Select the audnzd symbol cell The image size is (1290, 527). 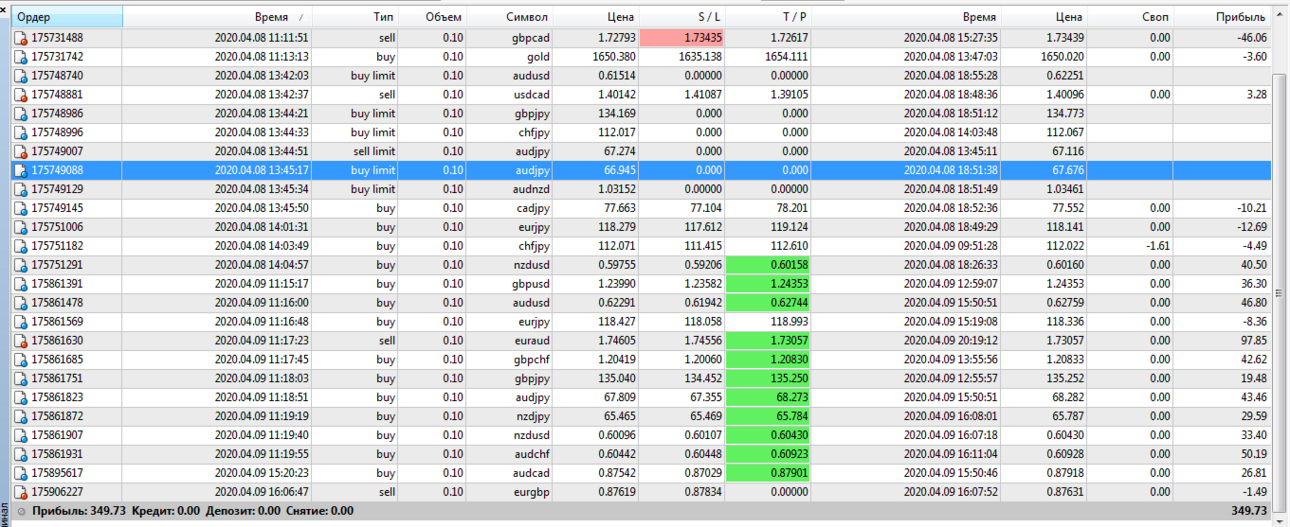[x=510, y=189]
